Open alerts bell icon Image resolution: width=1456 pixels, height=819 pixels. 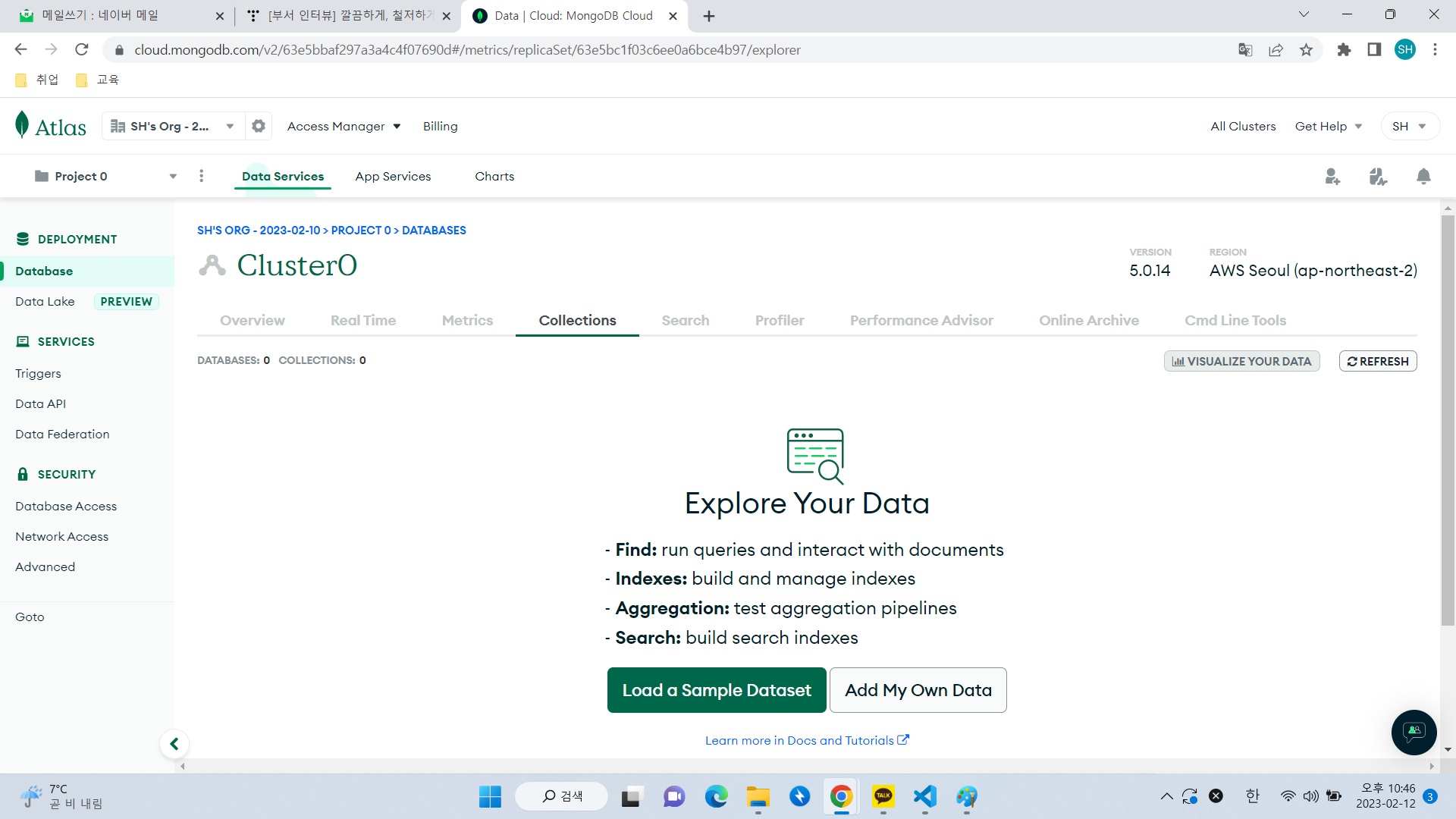pos(1423,177)
